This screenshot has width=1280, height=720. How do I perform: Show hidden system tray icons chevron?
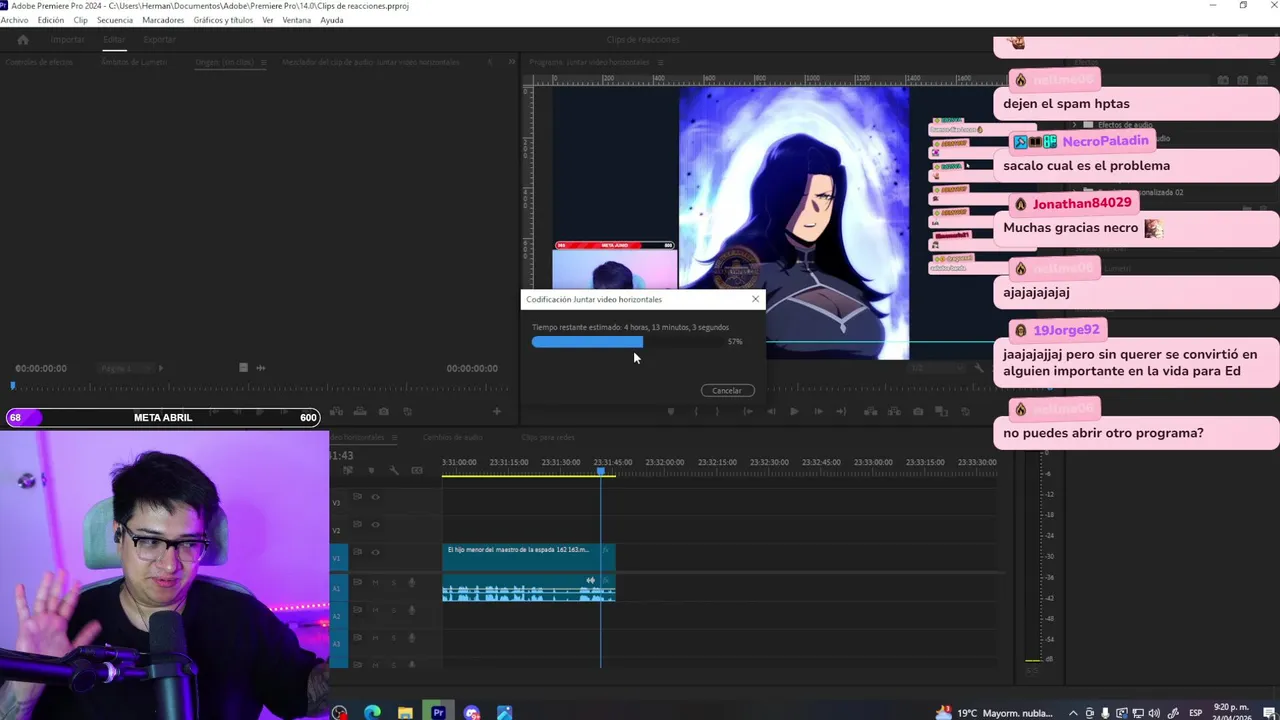coord(1073,713)
